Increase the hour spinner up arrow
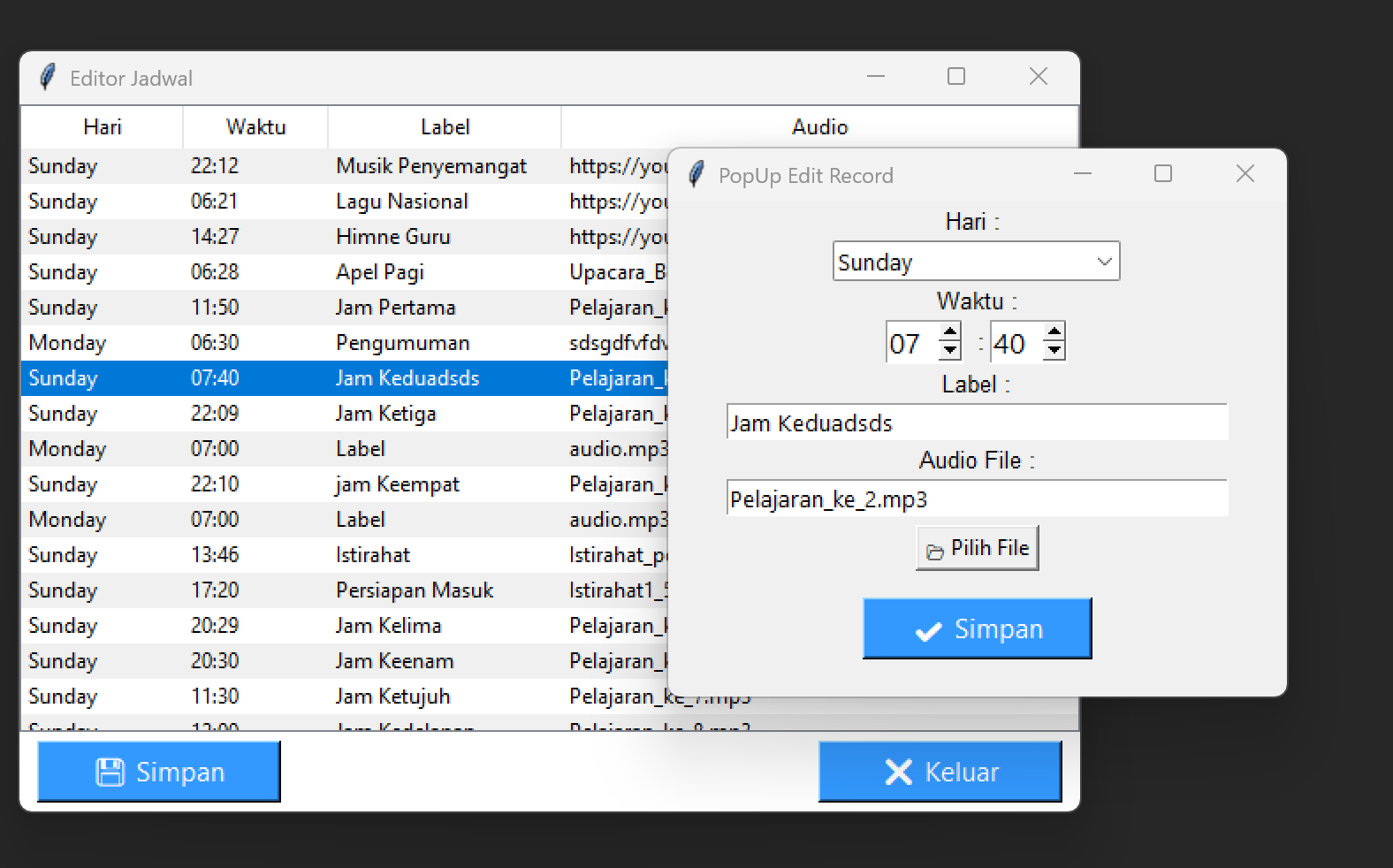 click(x=949, y=334)
